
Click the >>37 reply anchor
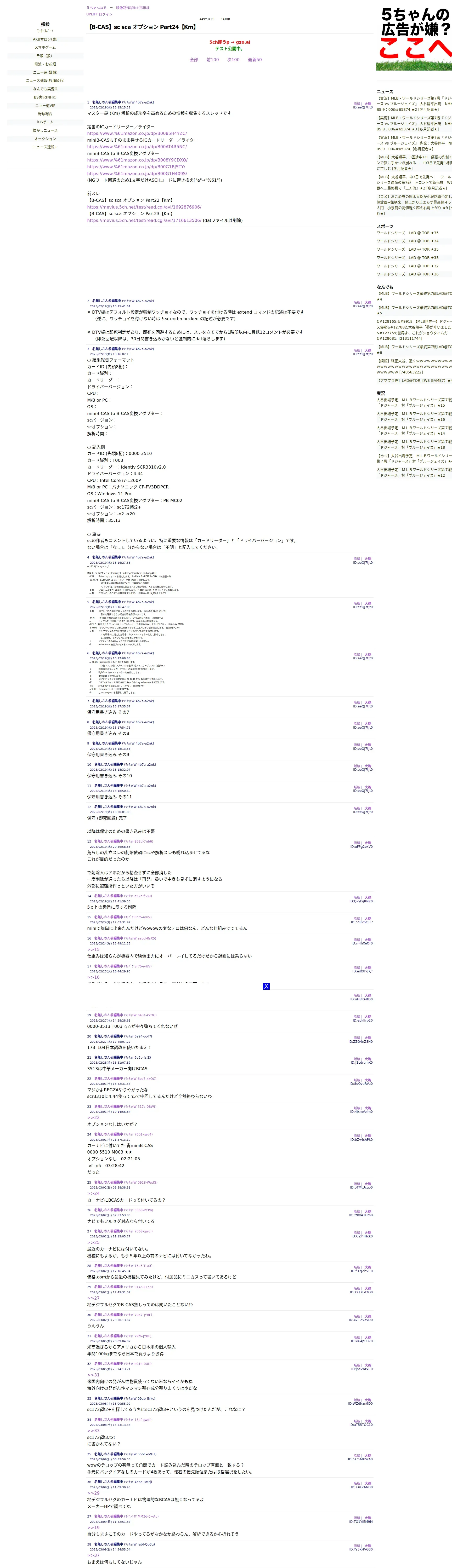pos(93,1555)
